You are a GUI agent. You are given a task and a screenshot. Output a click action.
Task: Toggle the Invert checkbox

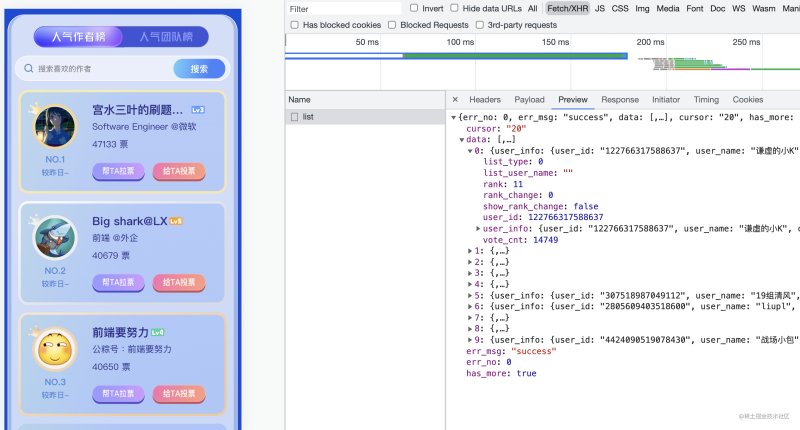[x=414, y=8]
